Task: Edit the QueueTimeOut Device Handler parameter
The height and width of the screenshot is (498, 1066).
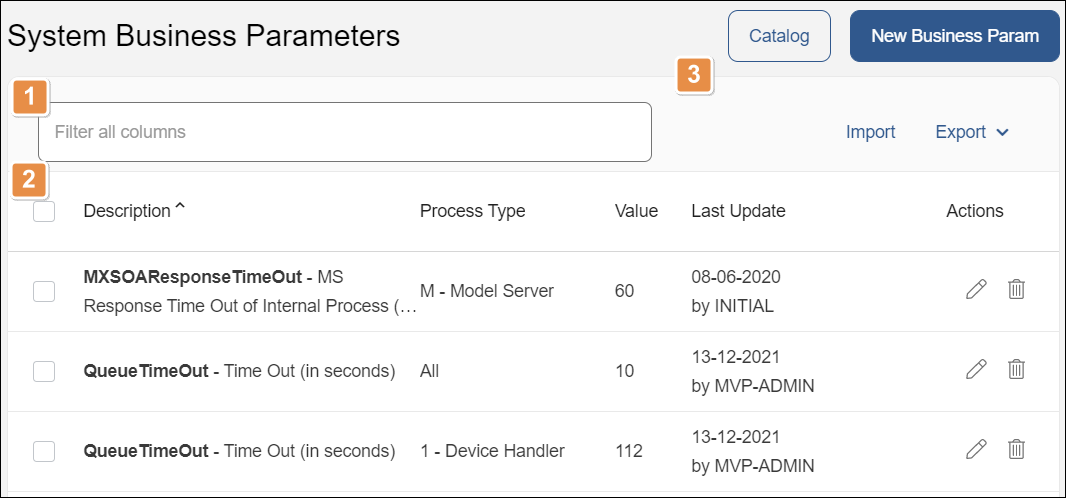Action: (x=976, y=450)
